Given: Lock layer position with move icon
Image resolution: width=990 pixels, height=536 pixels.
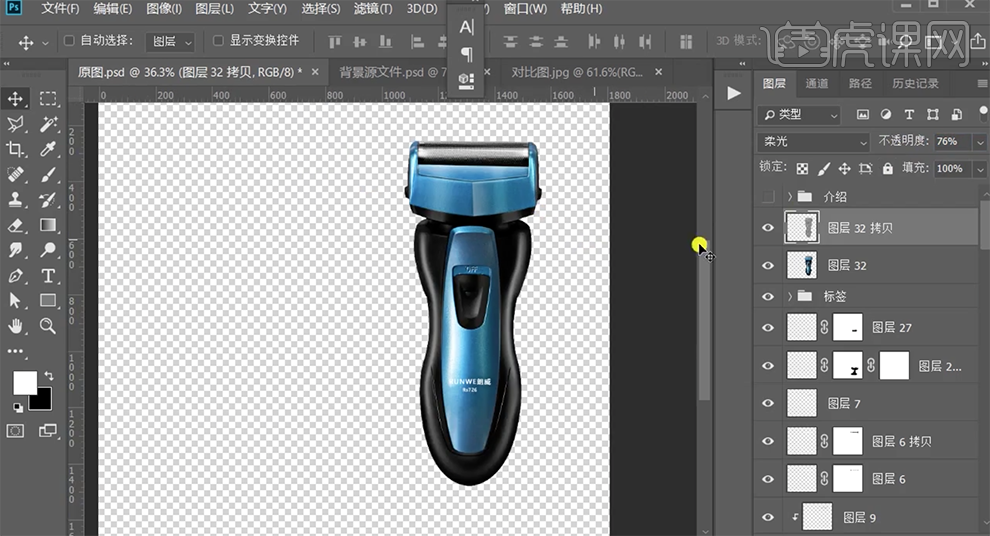Looking at the screenshot, I should 844,169.
